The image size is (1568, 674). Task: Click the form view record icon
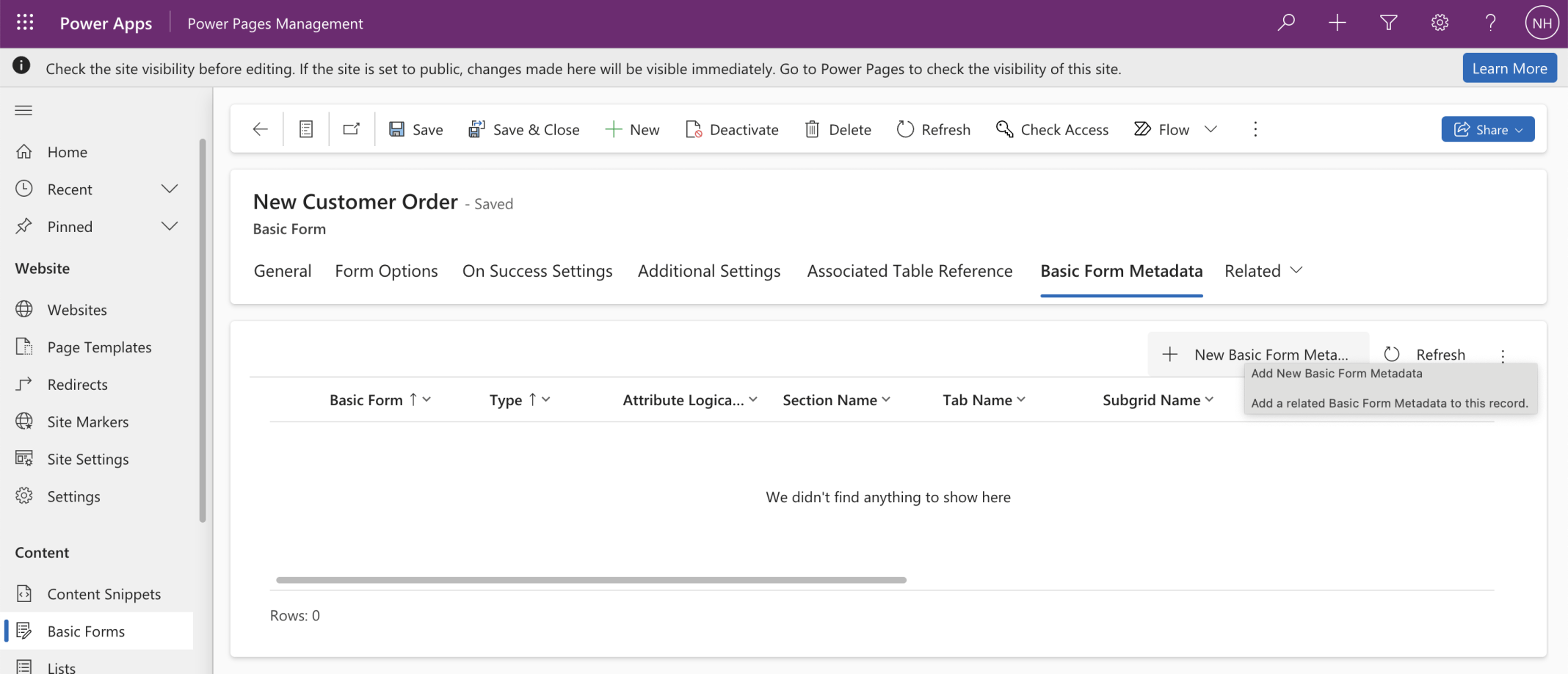(x=306, y=129)
